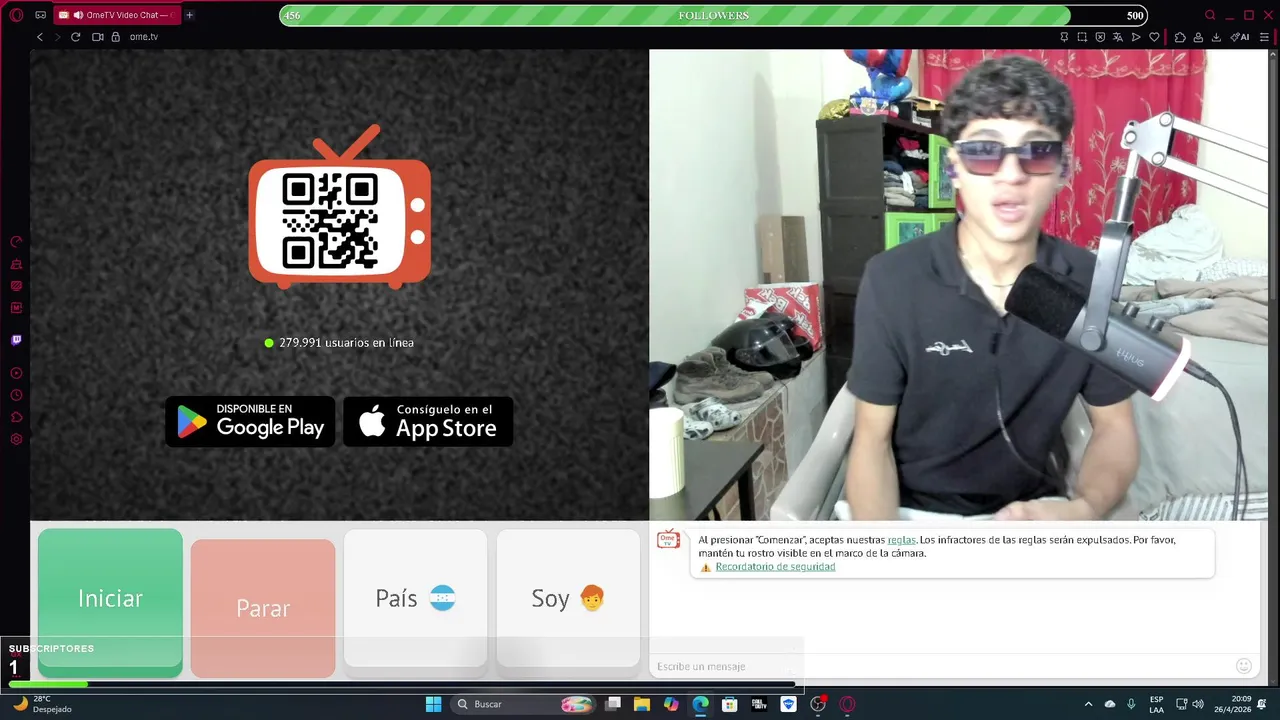
Task: Click the red Parar button
Action: coord(263,608)
